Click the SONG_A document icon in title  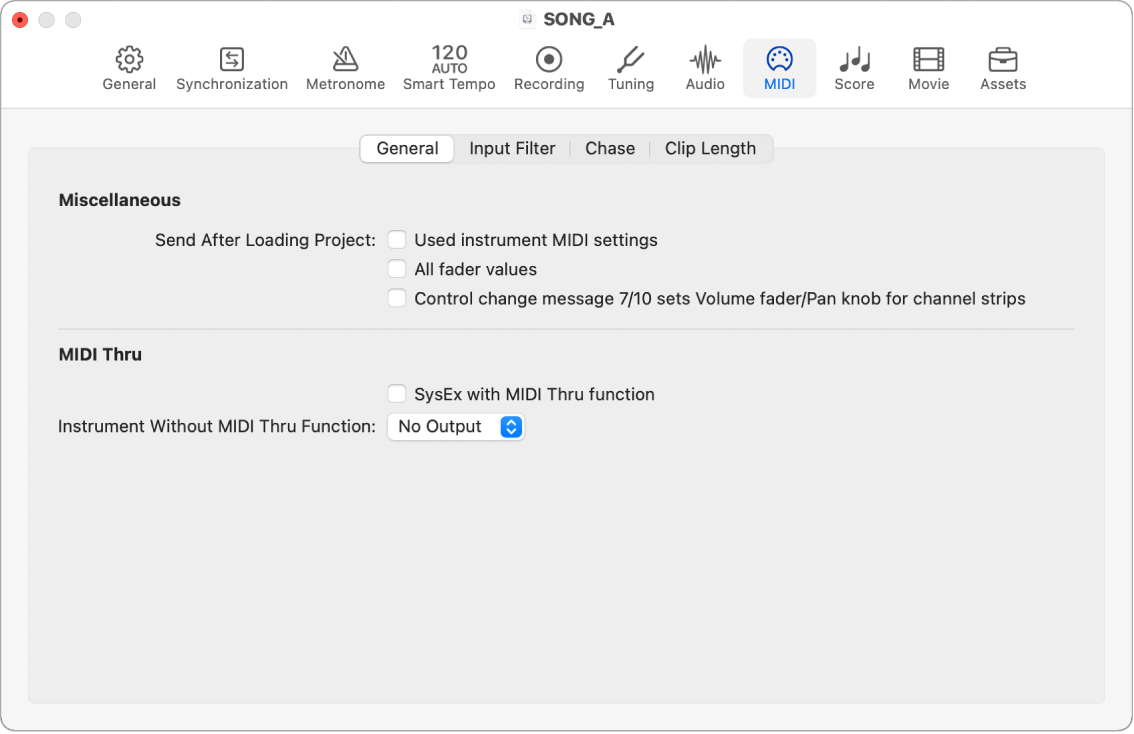tap(527, 19)
